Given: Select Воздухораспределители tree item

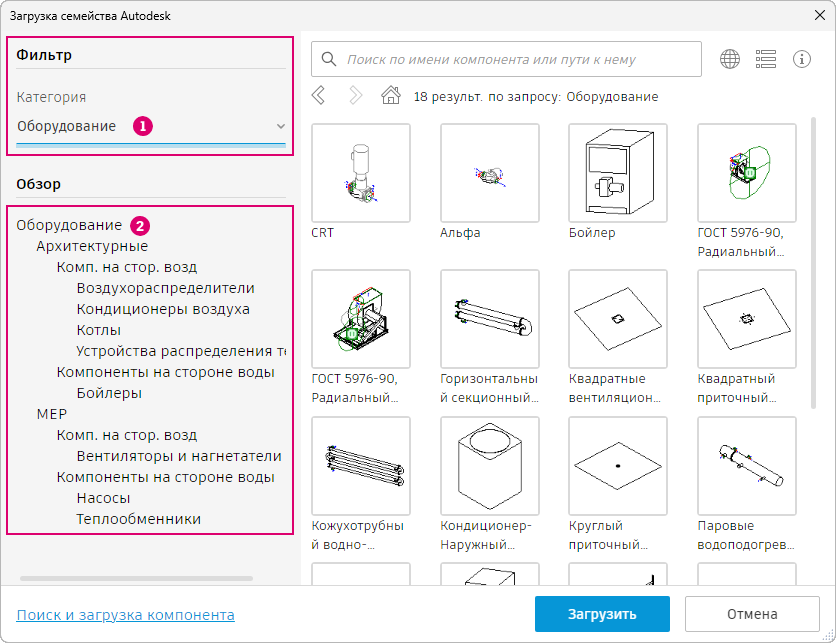Looking at the screenshot, I should [165, 288].
